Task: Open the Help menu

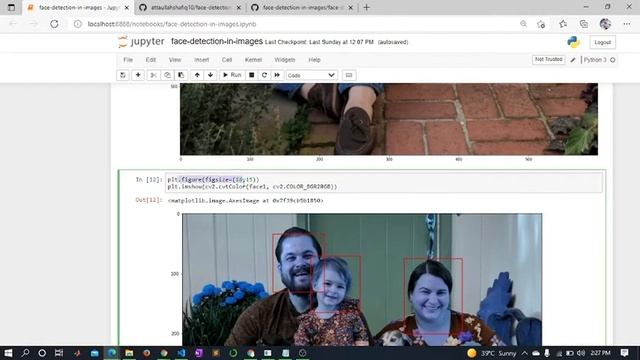Action: tap(314, 60)
